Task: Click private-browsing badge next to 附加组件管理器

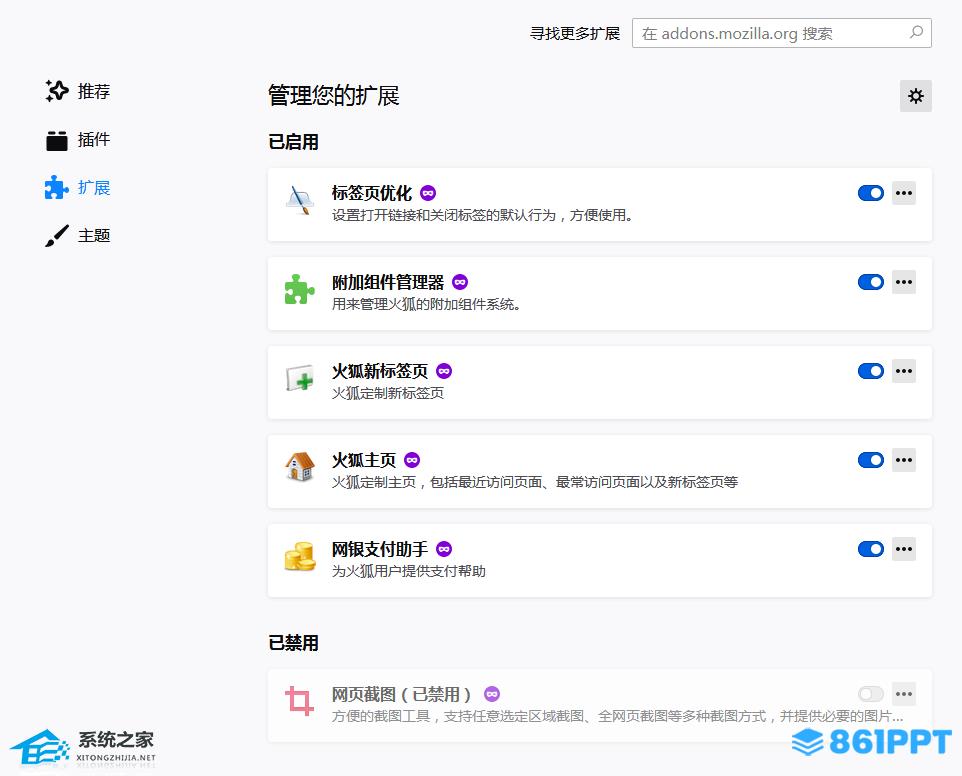Action: [x=460, y=282]
